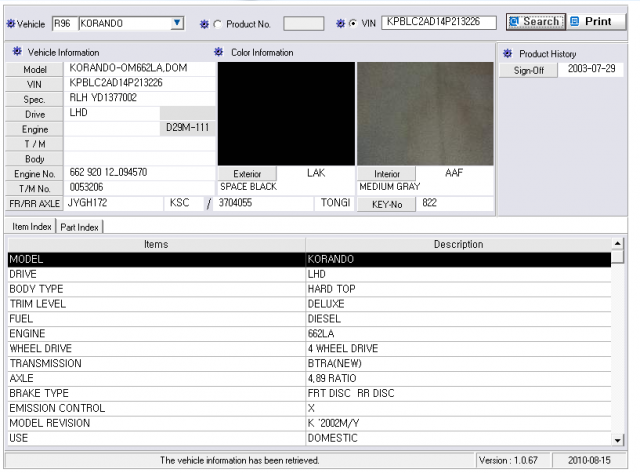Select the Product No. radio button

click(218, 24)
